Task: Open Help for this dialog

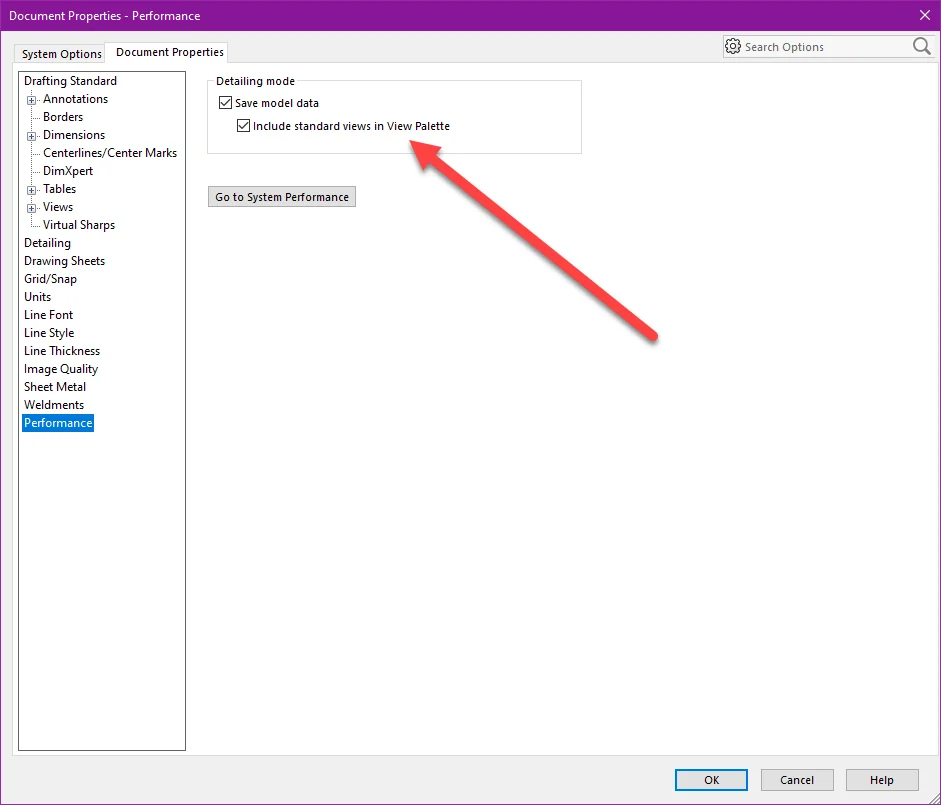Action: [x=881, y=780]
